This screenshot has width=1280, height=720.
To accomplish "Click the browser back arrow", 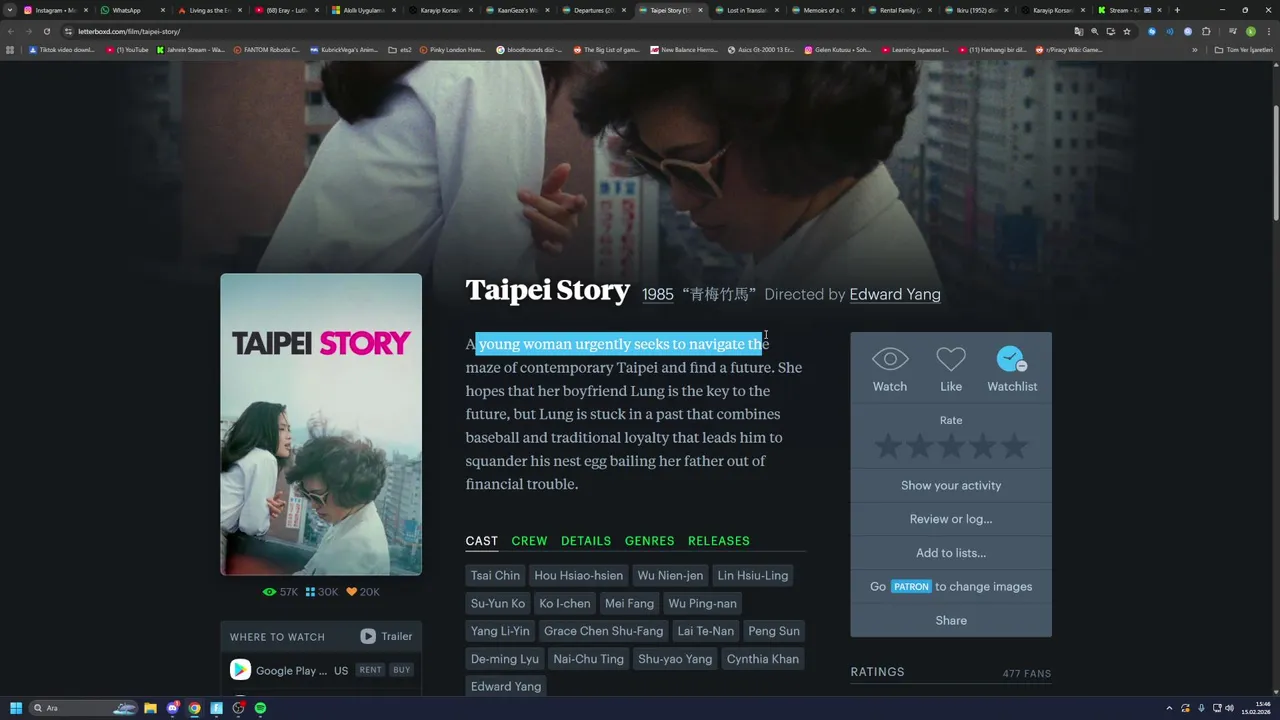I will click(x=11, y=31).
